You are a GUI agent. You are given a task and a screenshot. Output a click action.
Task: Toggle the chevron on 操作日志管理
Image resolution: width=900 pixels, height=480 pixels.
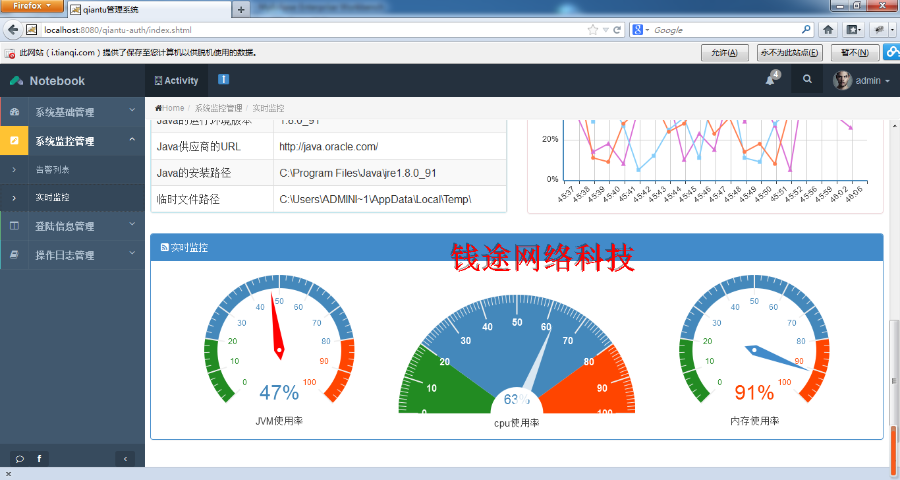point(132,253)
